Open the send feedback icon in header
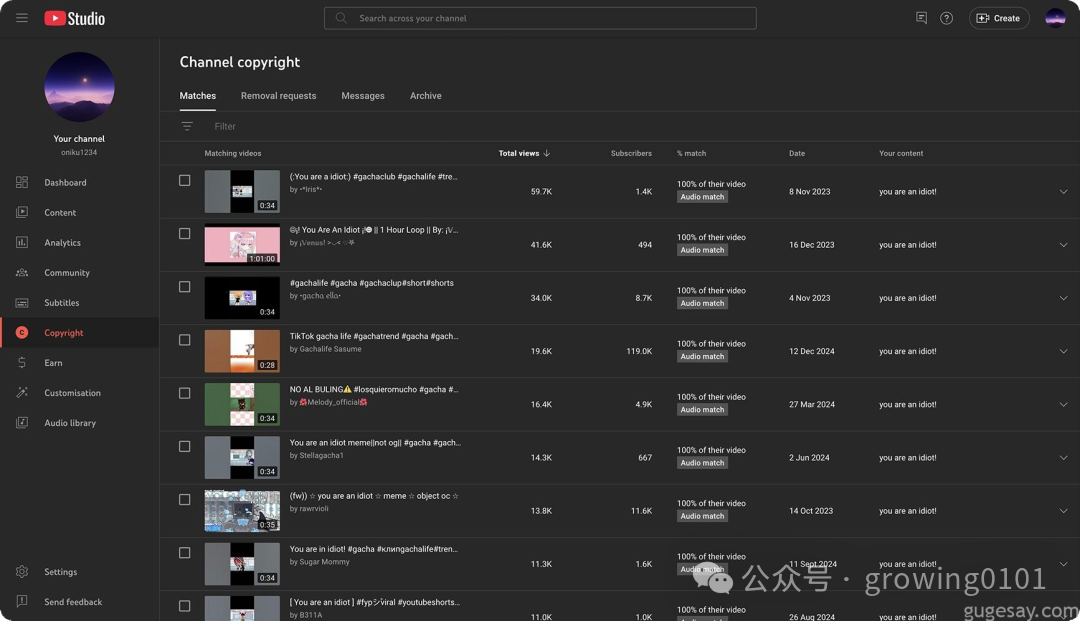 coord(921,18)
